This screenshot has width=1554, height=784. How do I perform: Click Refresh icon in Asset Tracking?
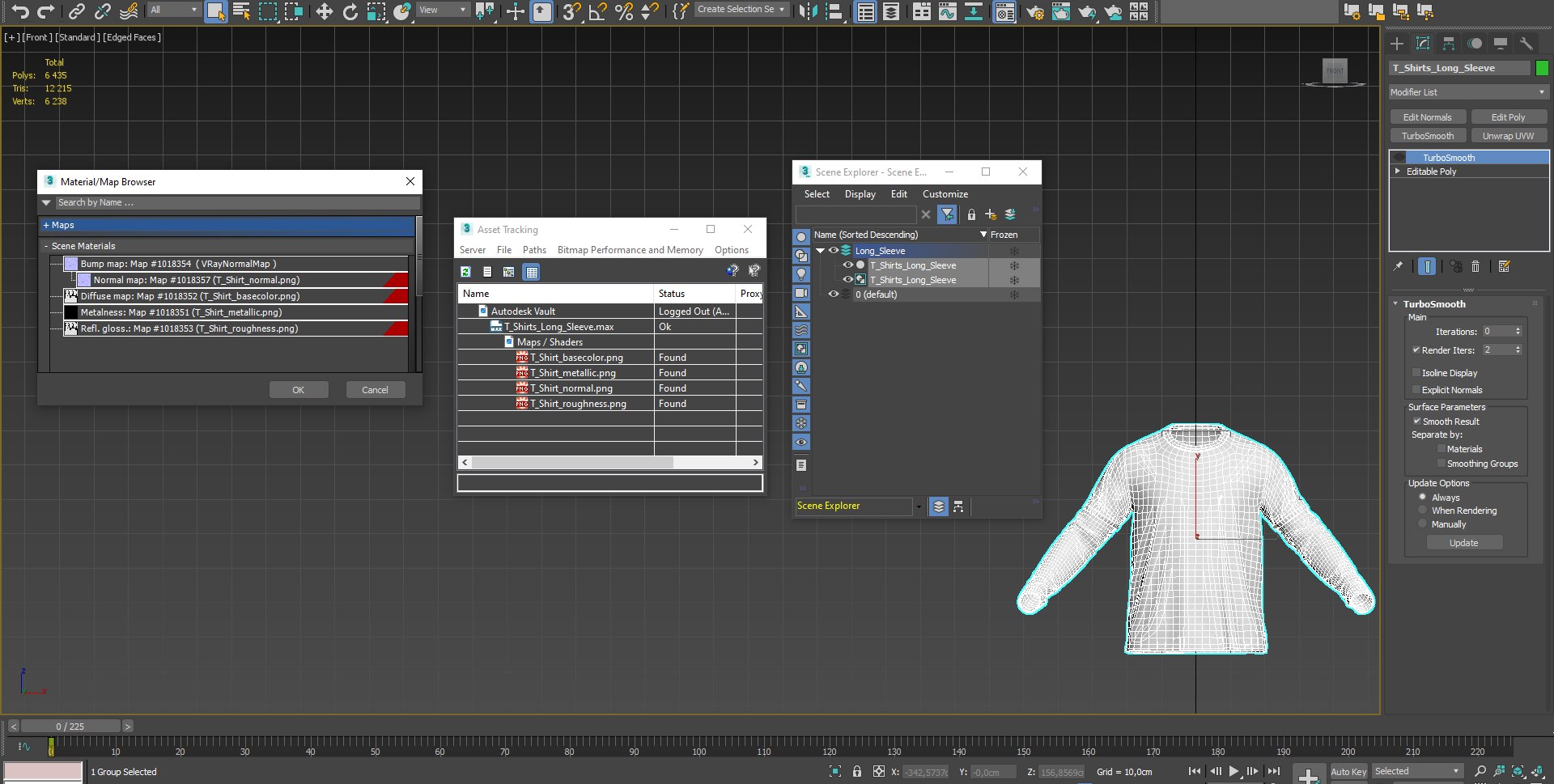pyautogui.click(x=465, y=272)
